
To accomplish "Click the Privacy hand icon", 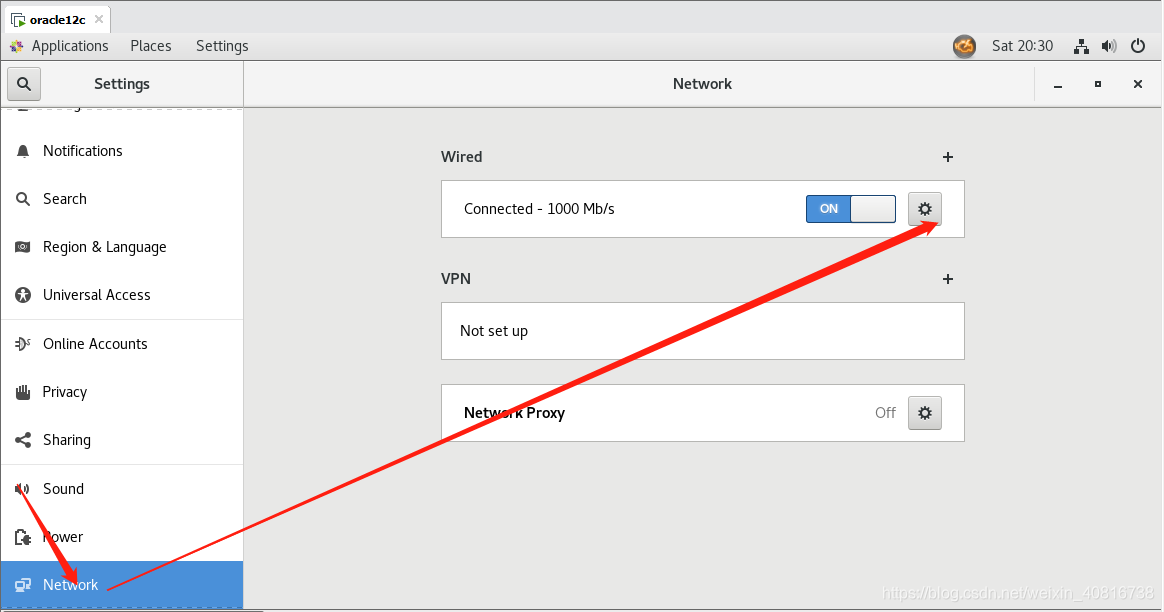I will click(x=23, y=392).
